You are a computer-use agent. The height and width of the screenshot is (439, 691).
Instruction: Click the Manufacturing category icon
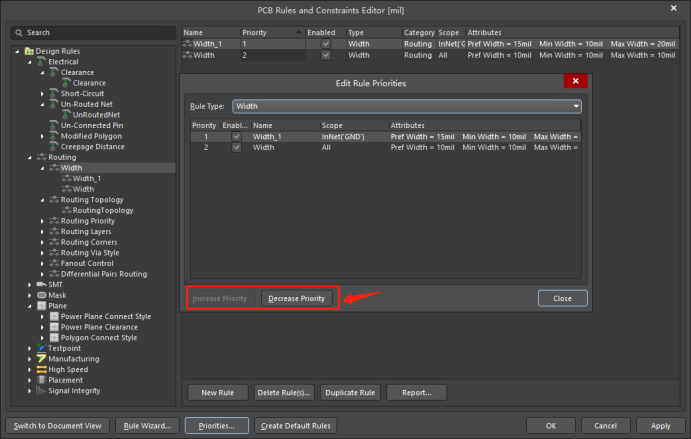click(41, 358)
